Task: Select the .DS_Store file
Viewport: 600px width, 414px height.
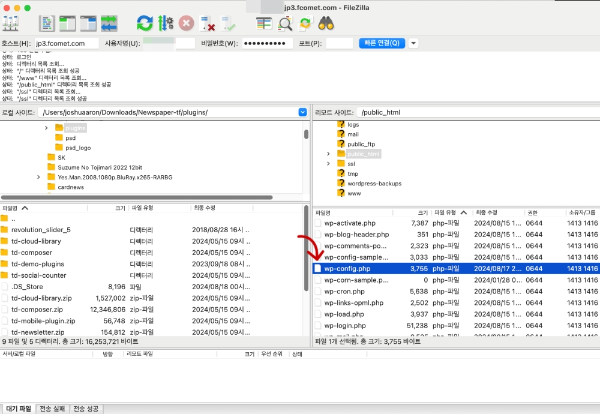Action: coord(152,287)
